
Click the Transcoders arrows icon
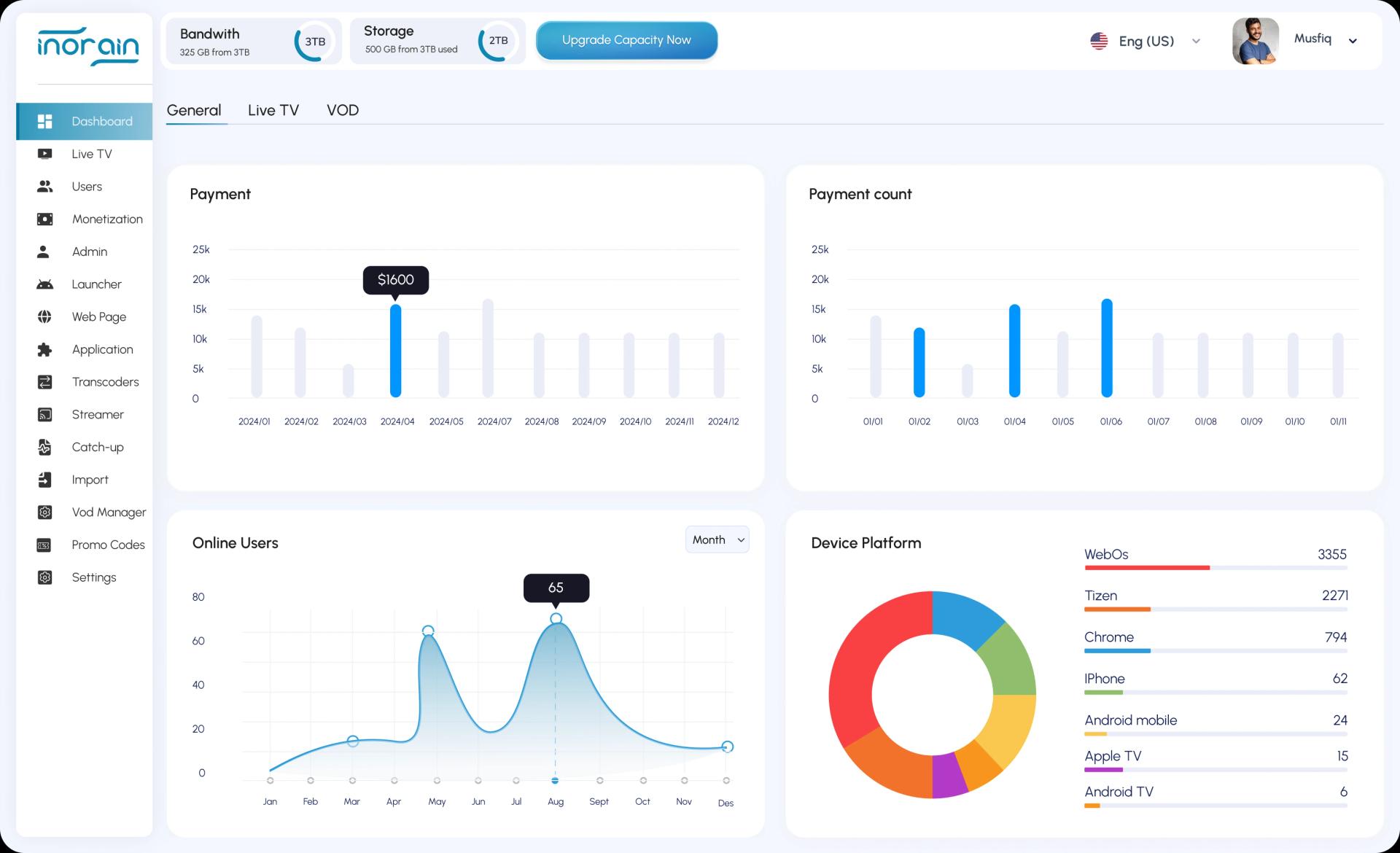[x=44, y=382]
